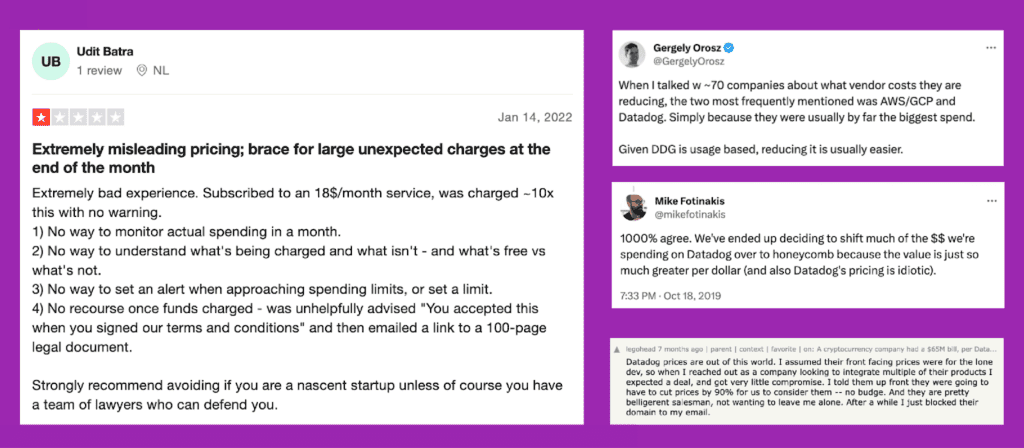Viewport: 1024px width, 448px height.
Task: Open more options on Mike Fotinakis's tweet
Action: pos(991,199)
